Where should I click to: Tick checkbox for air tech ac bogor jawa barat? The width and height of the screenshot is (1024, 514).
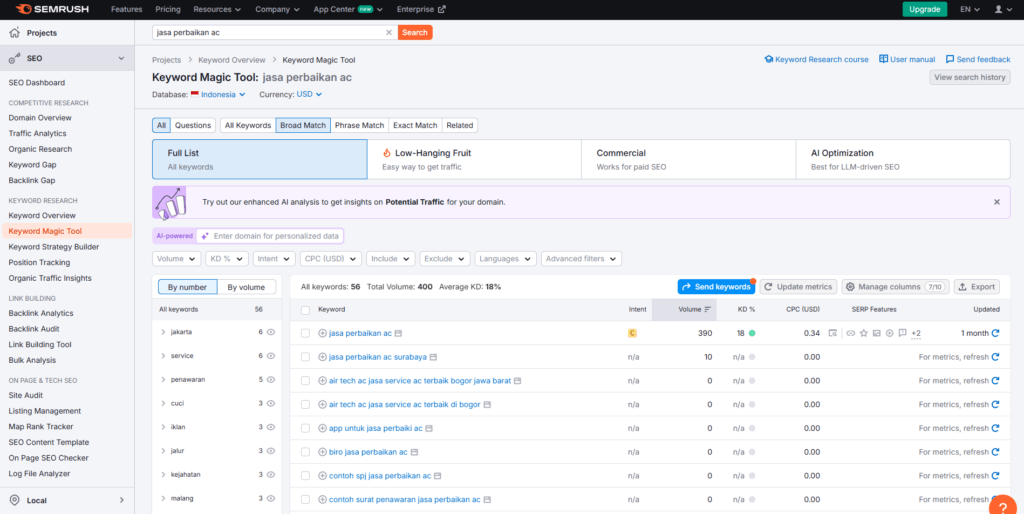(306, 381)
